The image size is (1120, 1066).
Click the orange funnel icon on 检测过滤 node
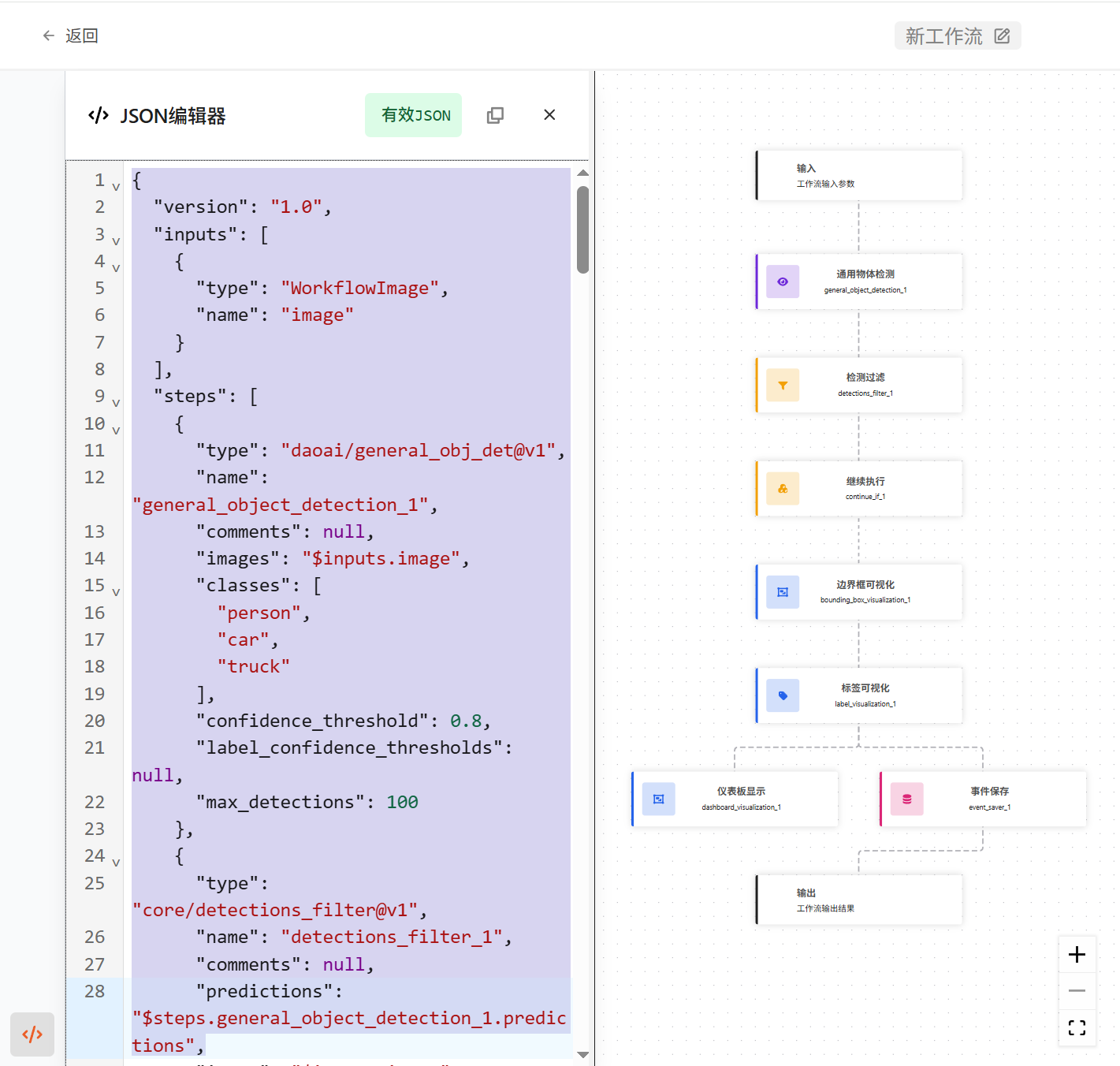(782, 386)
